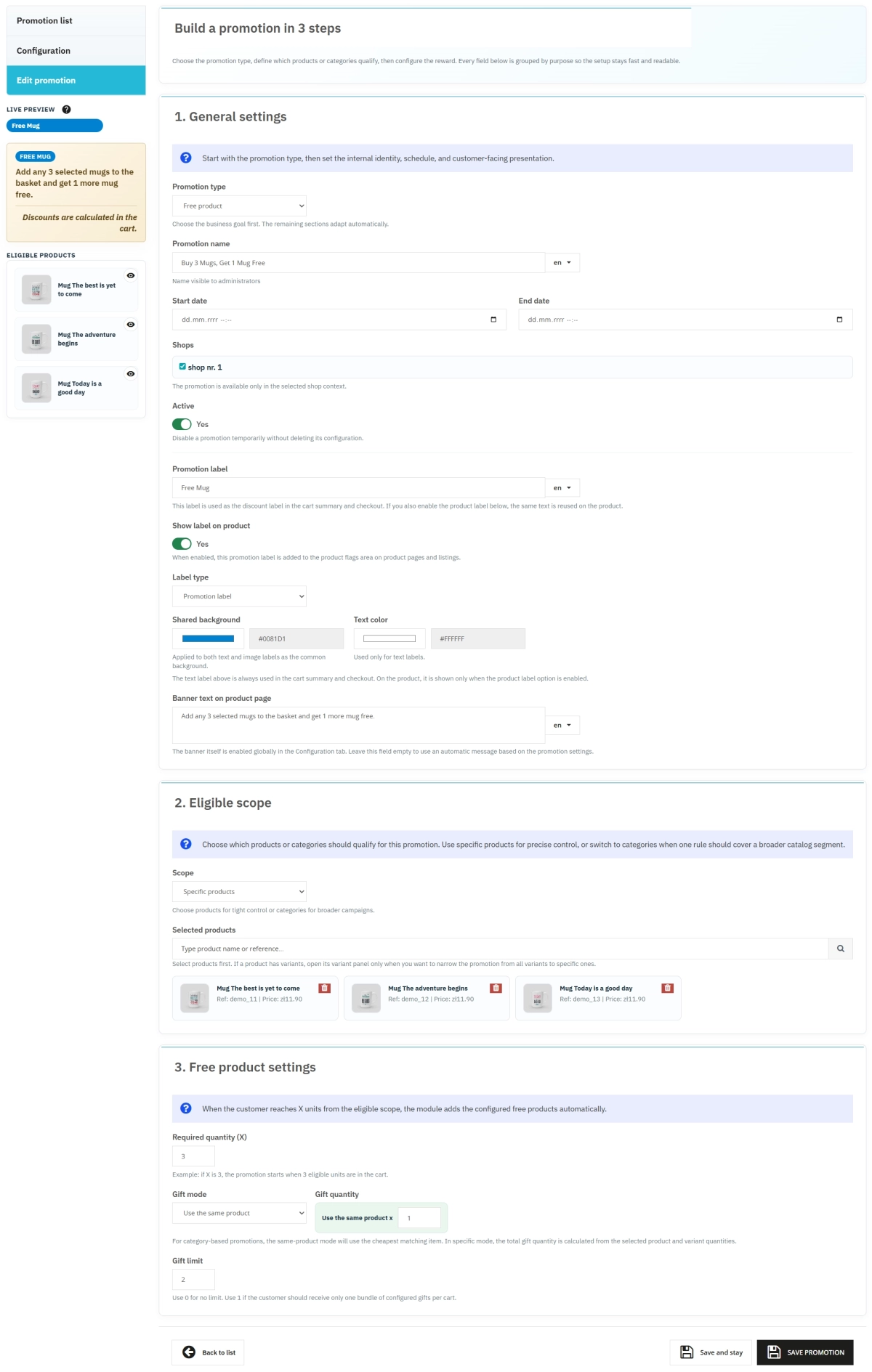Open the End date calendar picker
872x1372 pixels.
pyautogui.click(x=839, y=320)
